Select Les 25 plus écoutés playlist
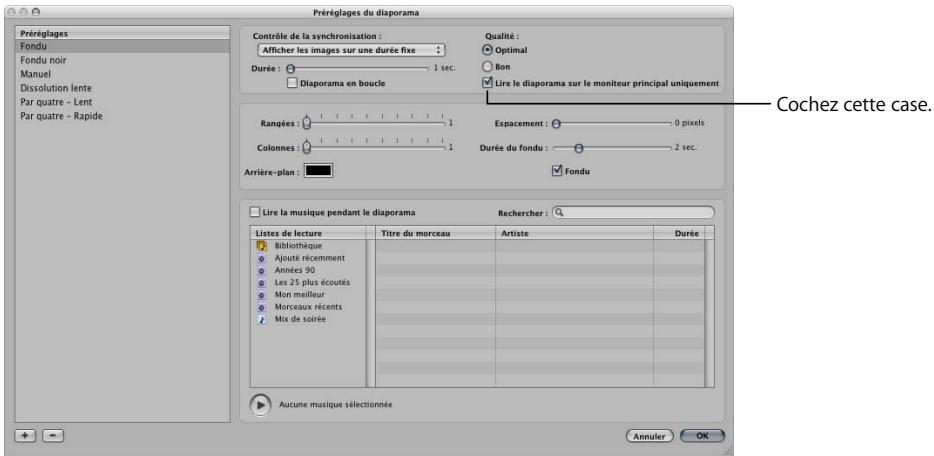This screenshot has width=934, height=456. coord(309,282)
